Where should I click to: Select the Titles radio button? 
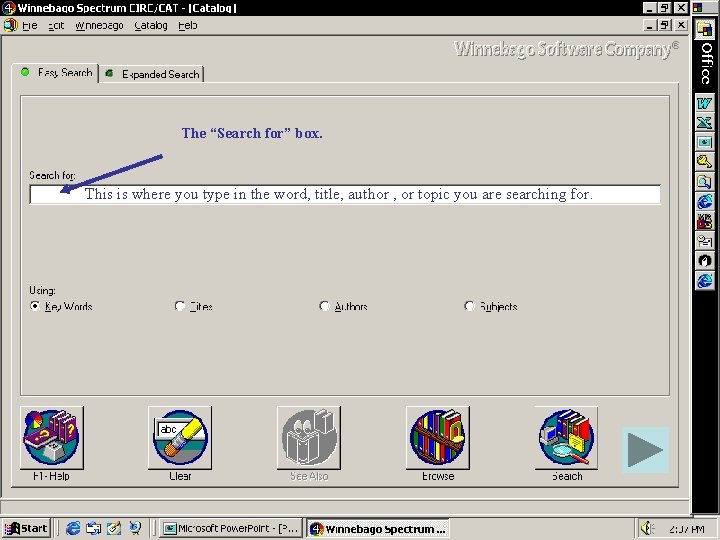click(180, 306)
